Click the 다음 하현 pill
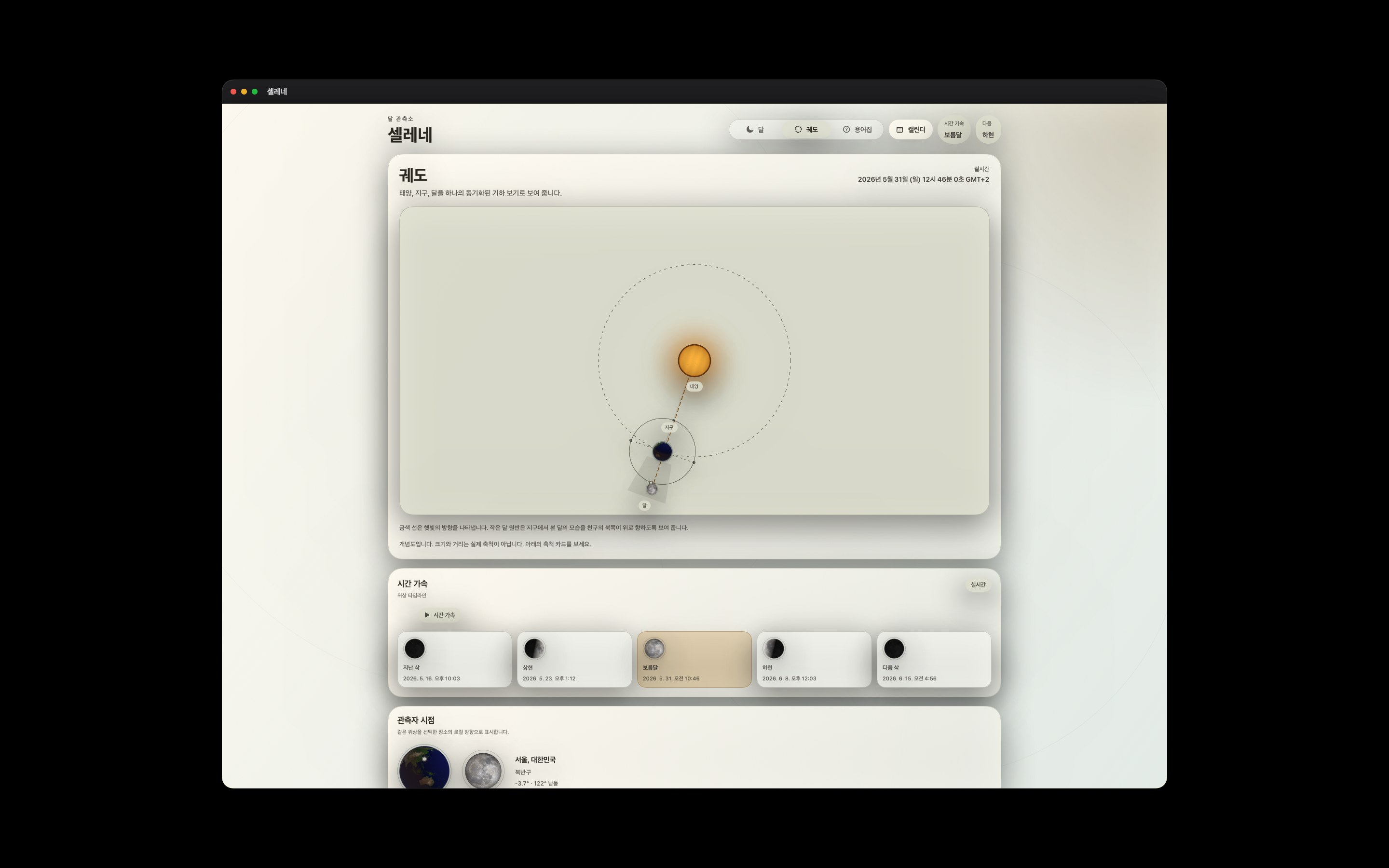 click(x=987, y=129)
